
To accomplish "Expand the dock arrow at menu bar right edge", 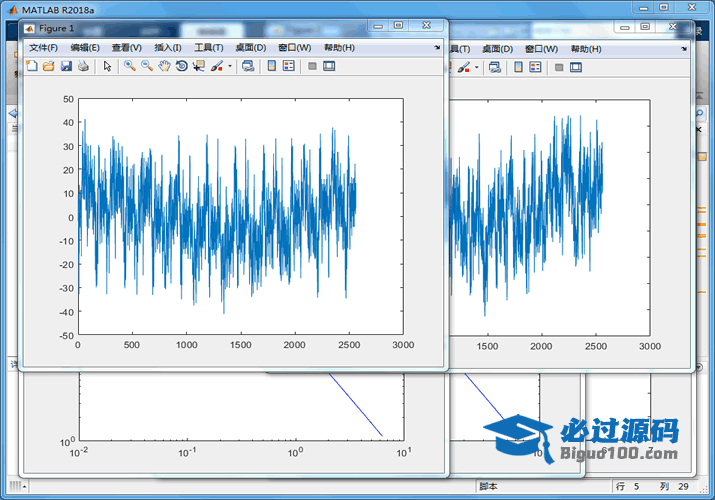I will [x=437, y=47].
